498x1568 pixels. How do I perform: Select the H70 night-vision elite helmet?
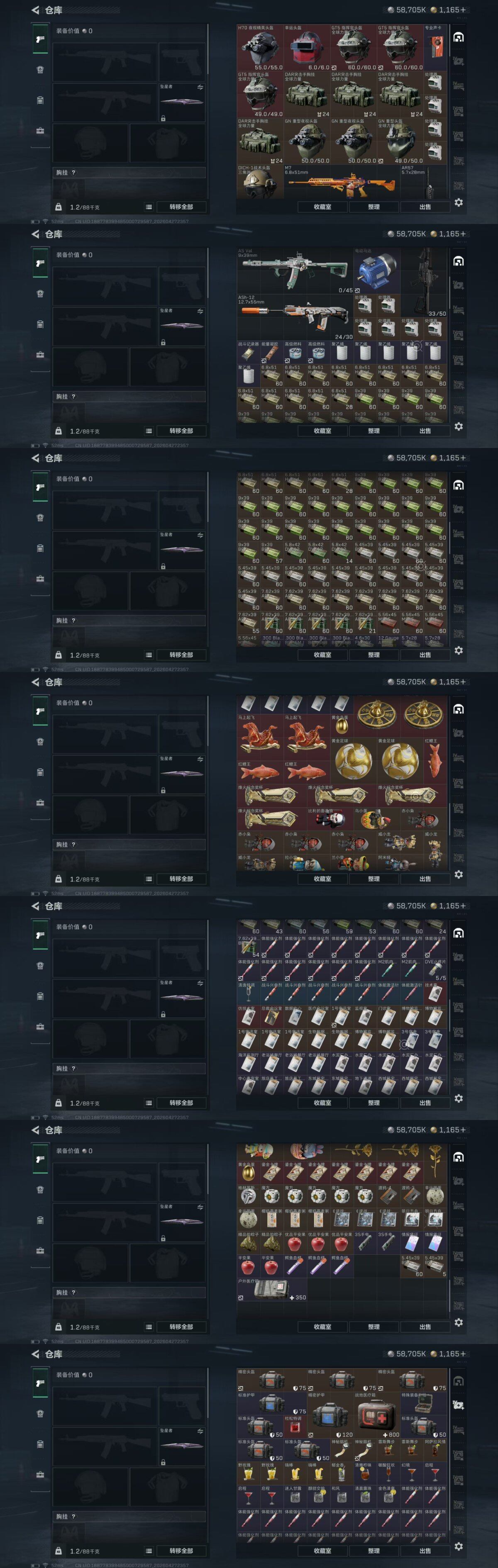coord(260,48)
